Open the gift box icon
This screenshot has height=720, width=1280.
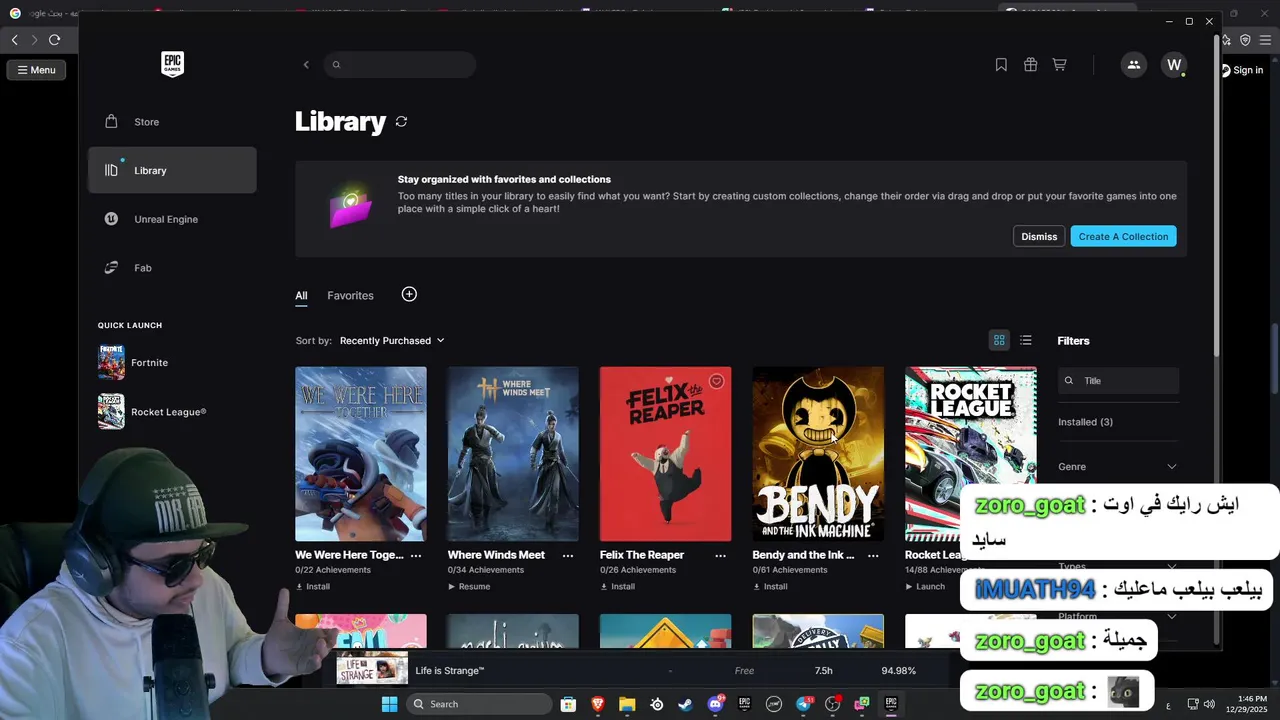[x=1030, y=65]
